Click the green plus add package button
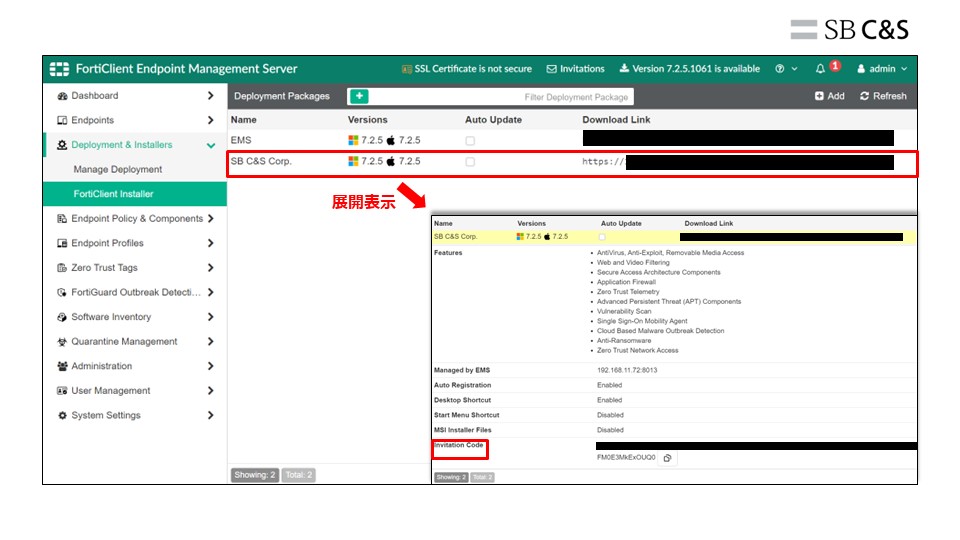960x540 pixels. (x=359, y=96)
